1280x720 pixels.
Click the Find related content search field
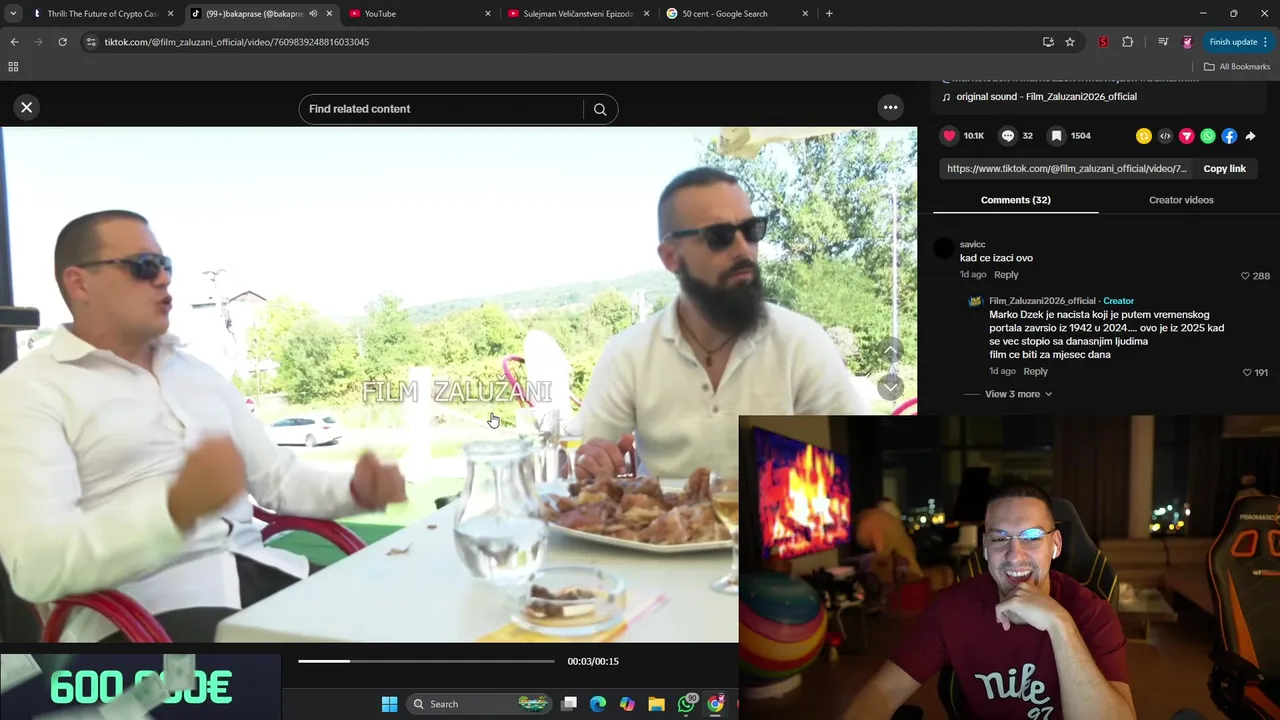point(440,109)
